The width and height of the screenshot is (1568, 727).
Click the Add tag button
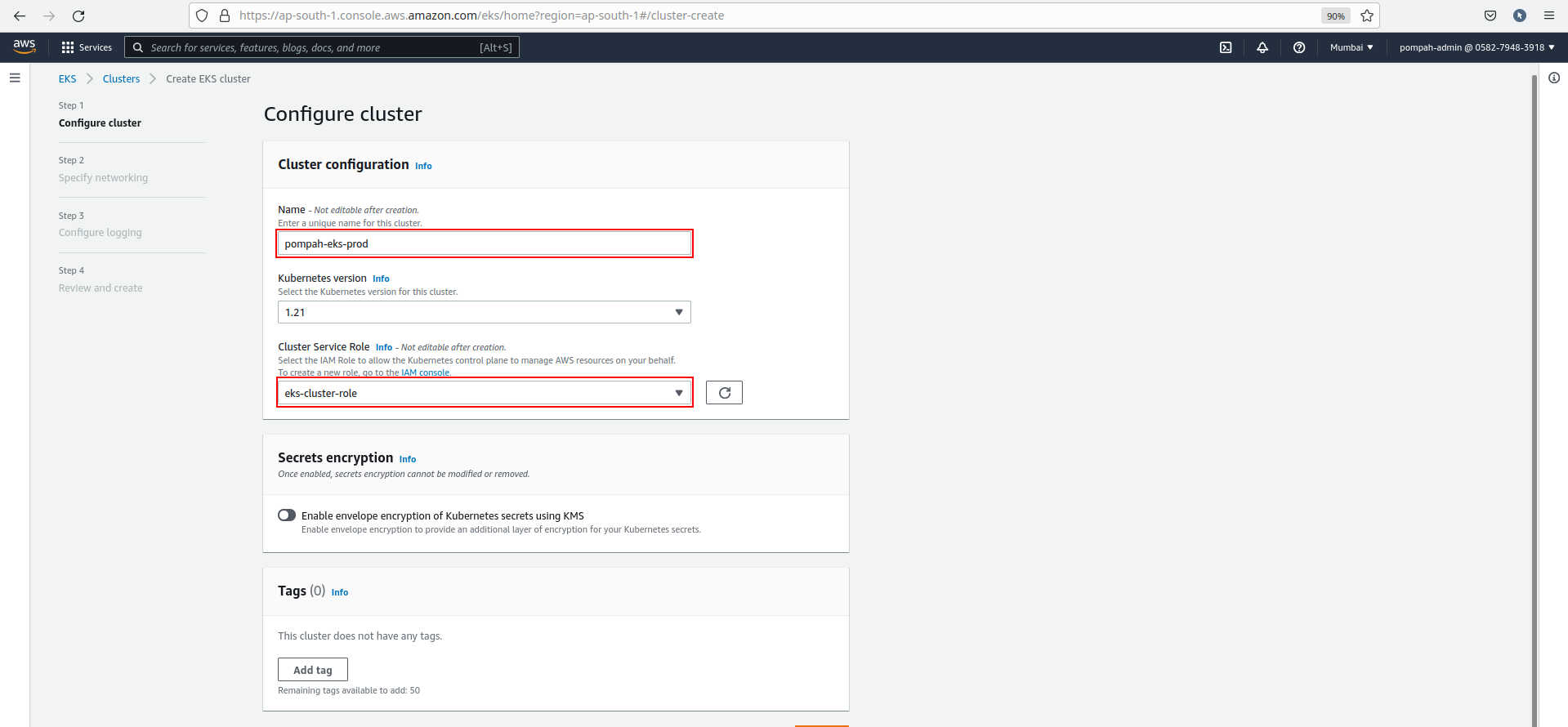[313, 670]
